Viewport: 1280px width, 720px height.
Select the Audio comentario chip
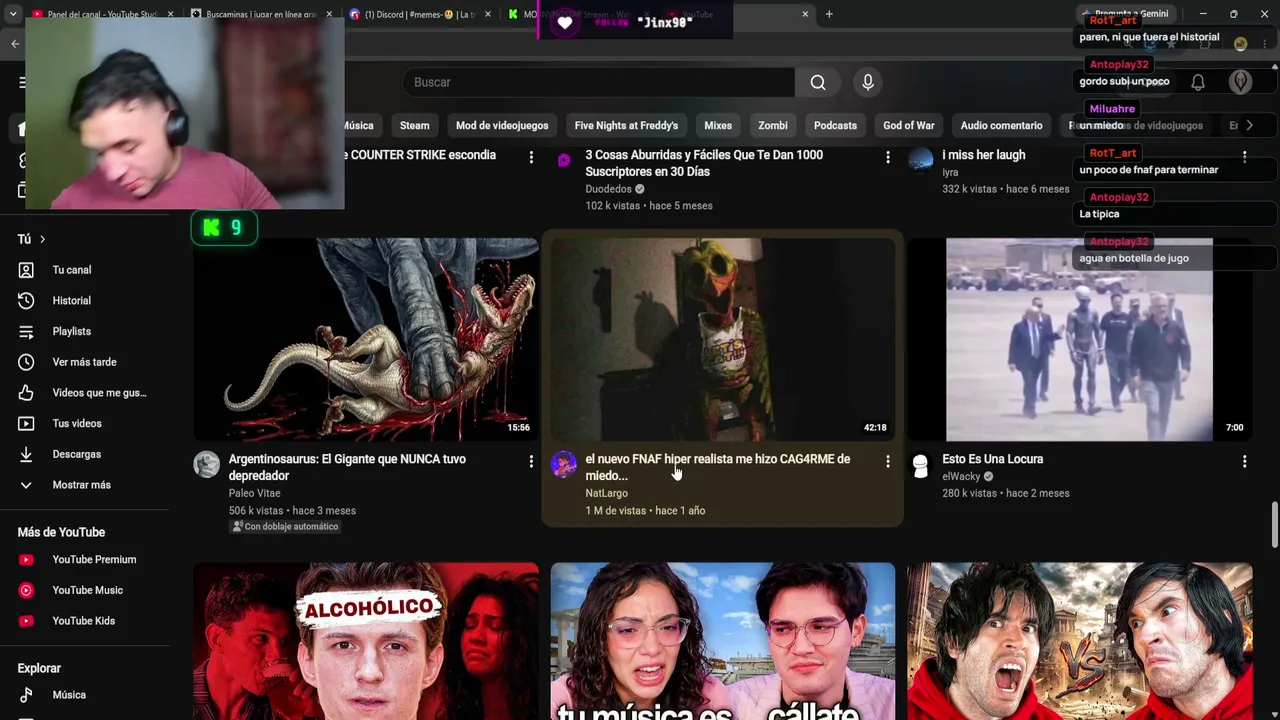1001,125
